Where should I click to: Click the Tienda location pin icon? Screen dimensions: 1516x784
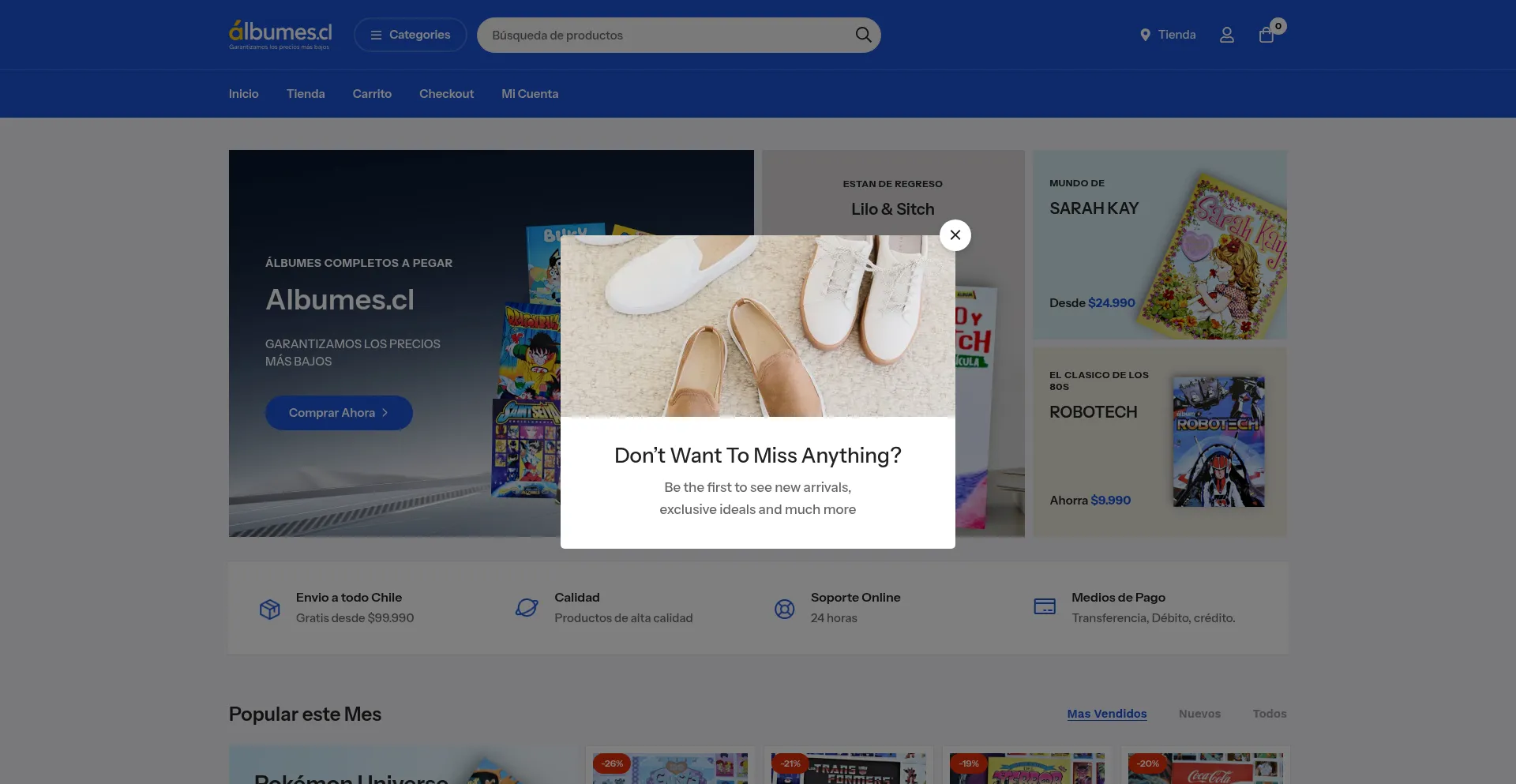(1145, 35)
